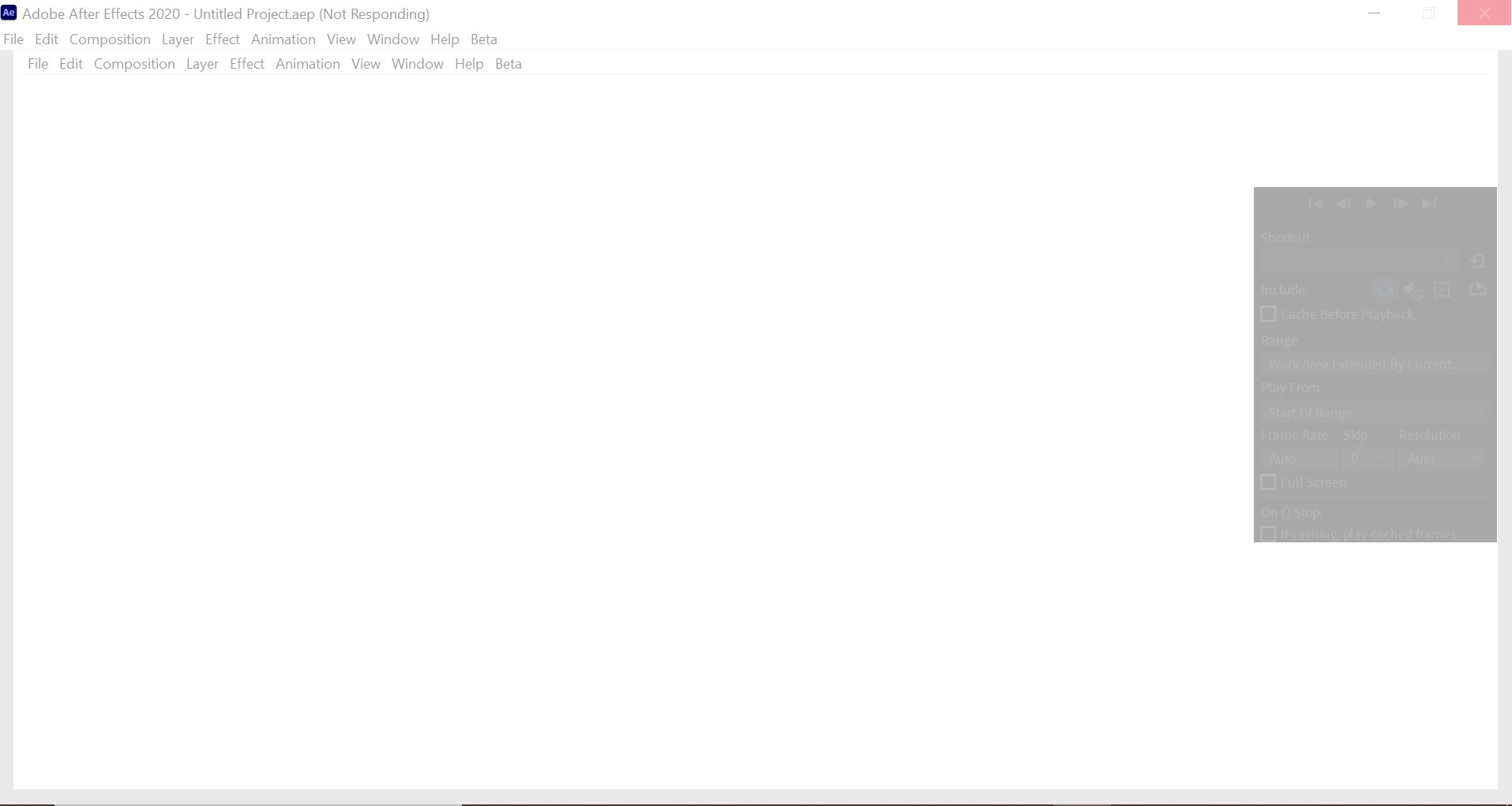This screenshot has height=806, width=1512.
Task: Check 'If caching, play cached frames'
Action: coord(1270,534)
